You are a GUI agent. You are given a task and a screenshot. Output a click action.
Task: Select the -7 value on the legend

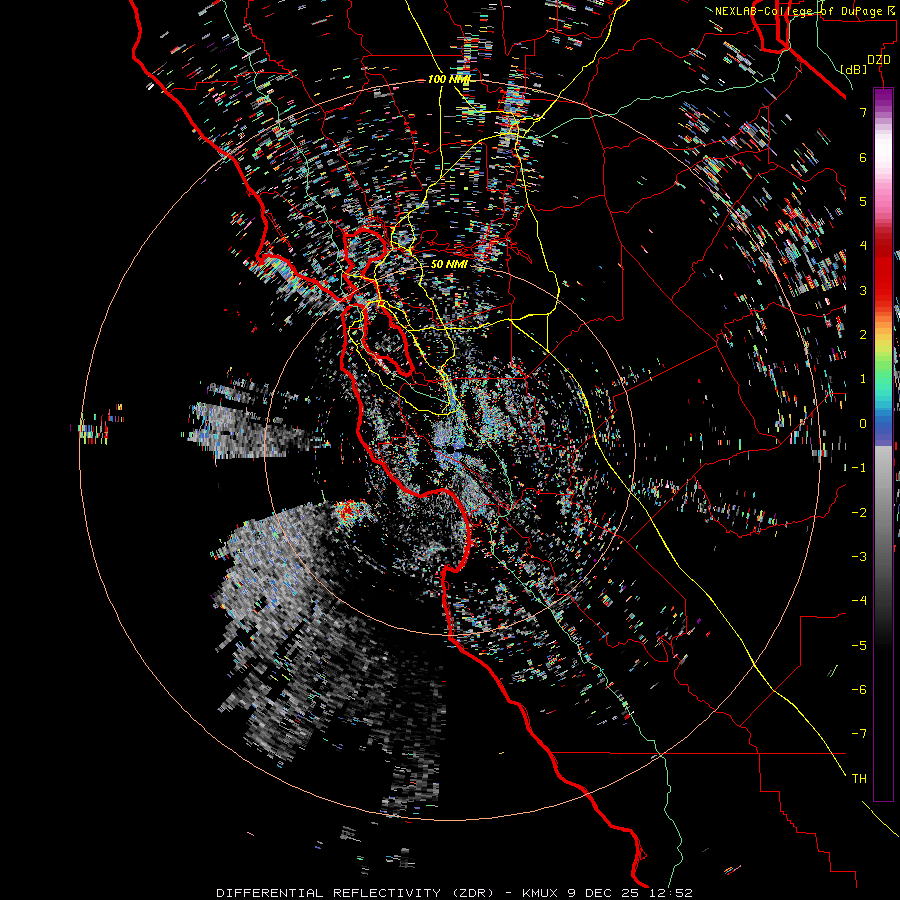[859, 734]
